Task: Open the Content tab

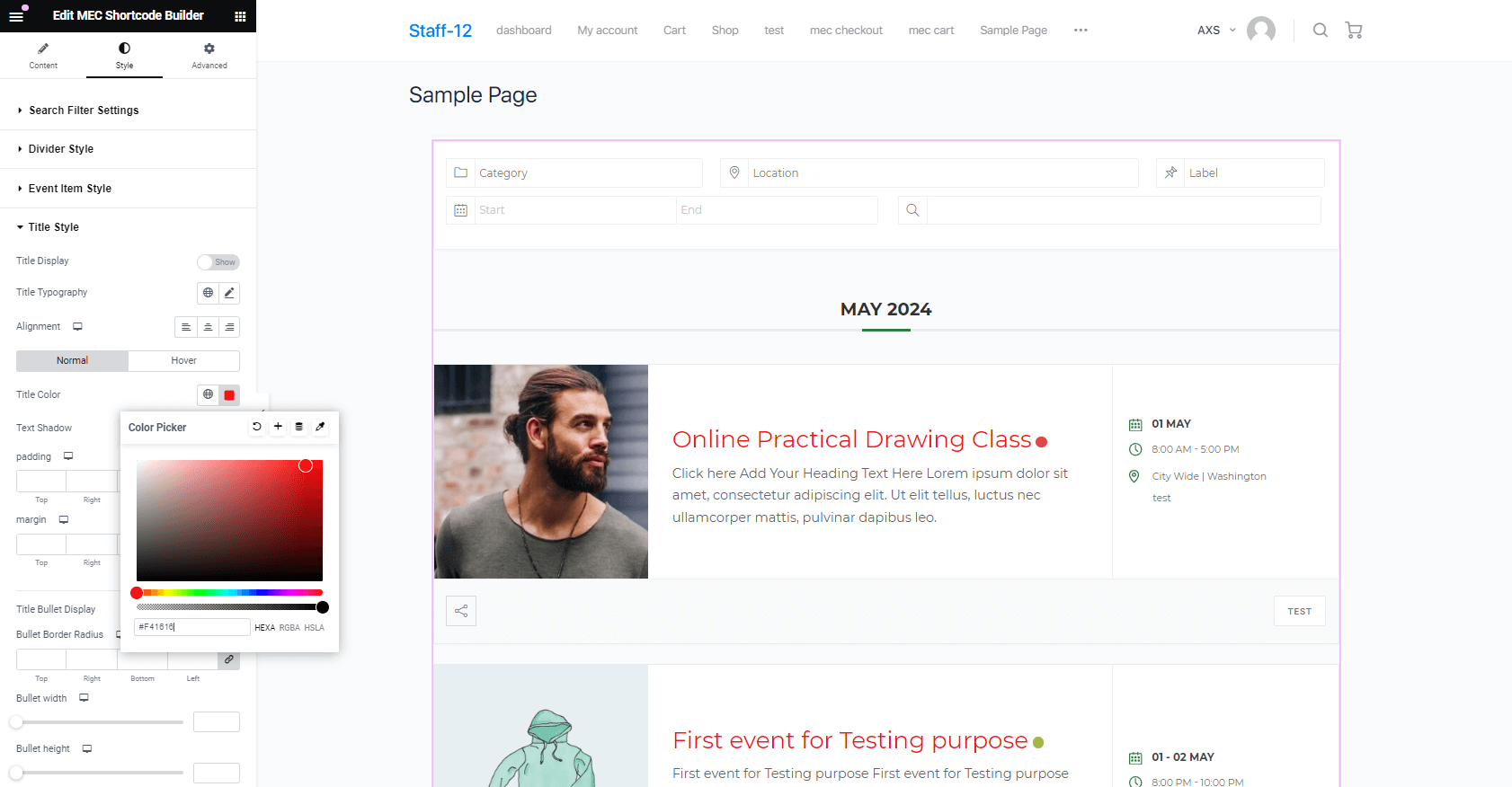Action: click(x=43, y=56)
